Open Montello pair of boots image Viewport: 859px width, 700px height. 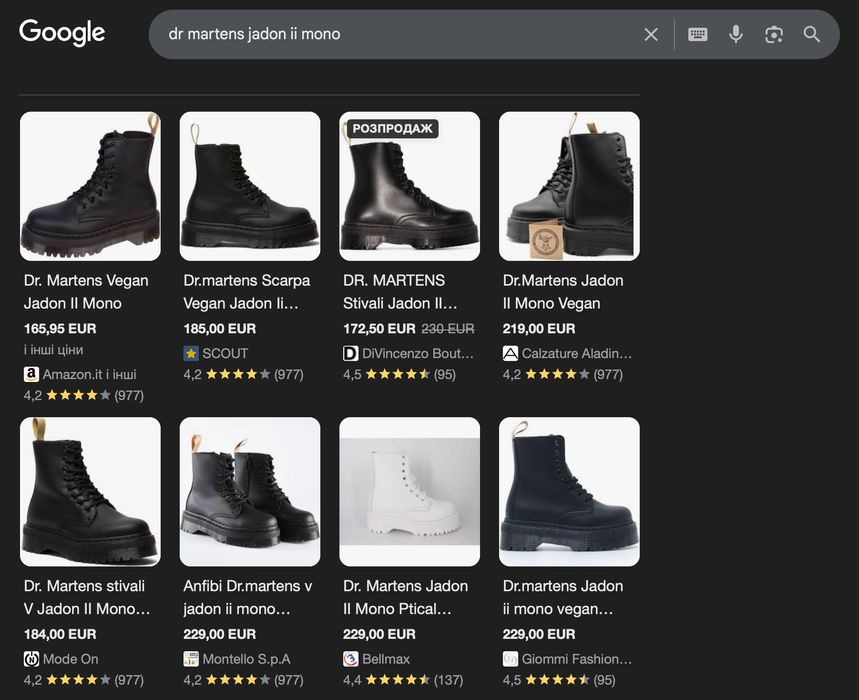[x=250, y=492]
